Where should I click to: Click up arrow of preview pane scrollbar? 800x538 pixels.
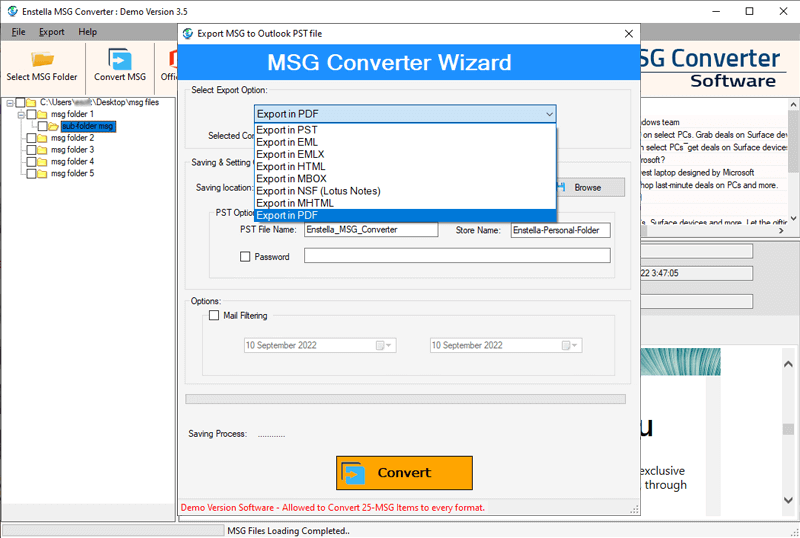[788, 364]
